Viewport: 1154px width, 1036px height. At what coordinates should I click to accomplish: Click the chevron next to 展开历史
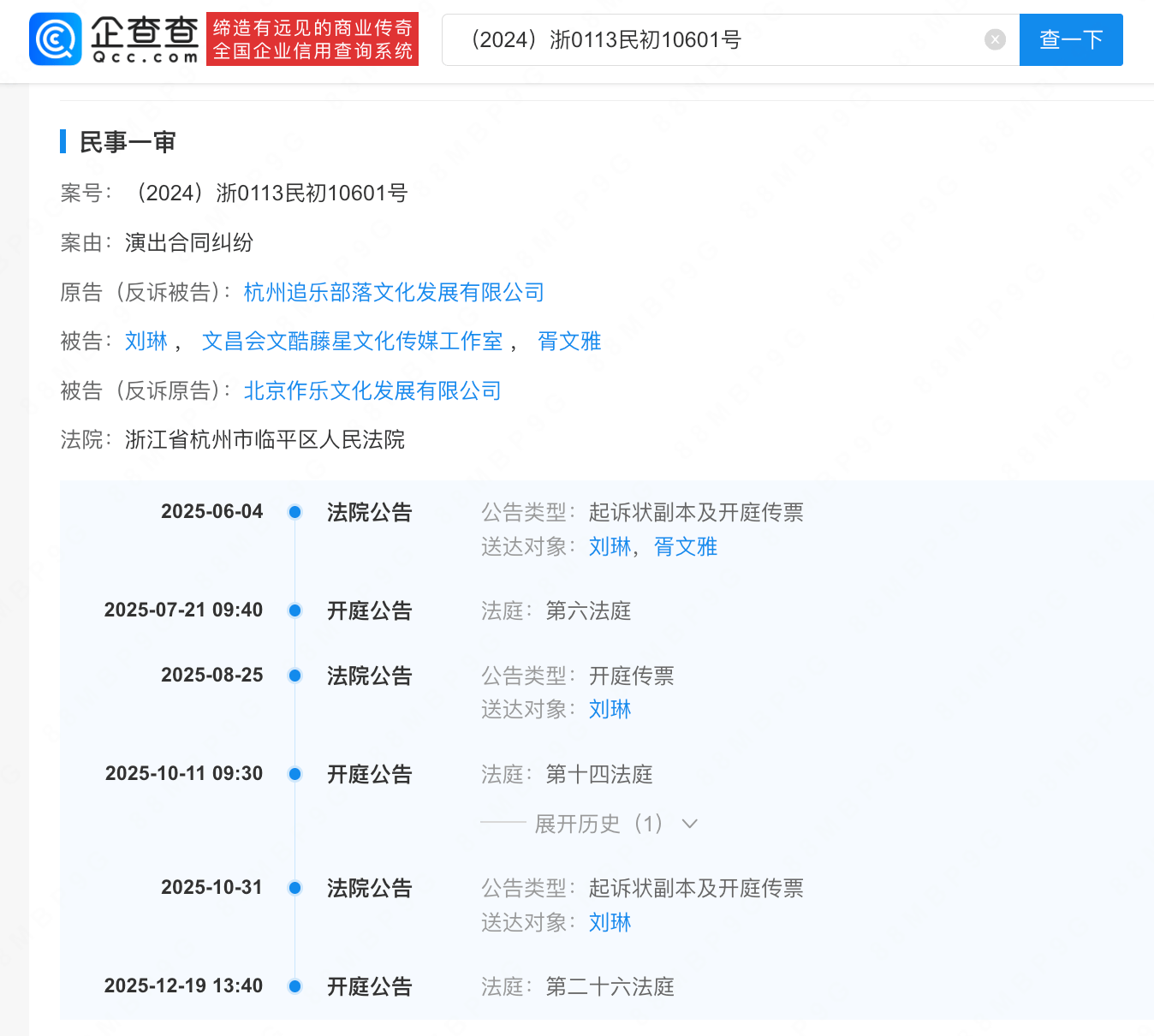[689, 824]
